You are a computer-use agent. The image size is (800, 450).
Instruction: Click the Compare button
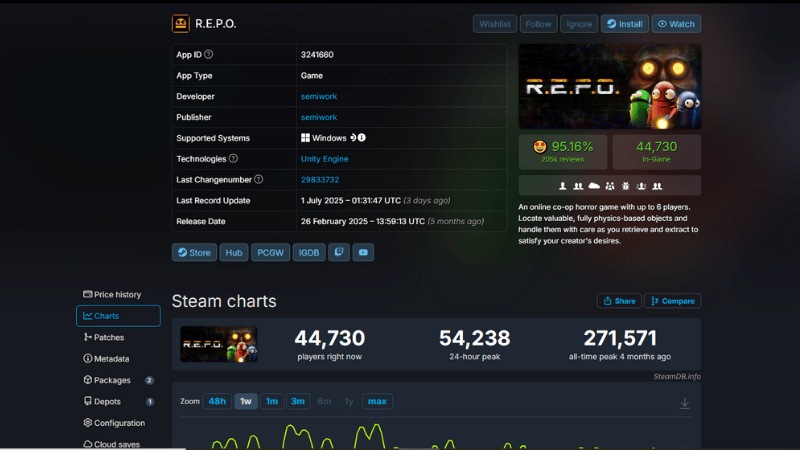[x=672, y=301]
